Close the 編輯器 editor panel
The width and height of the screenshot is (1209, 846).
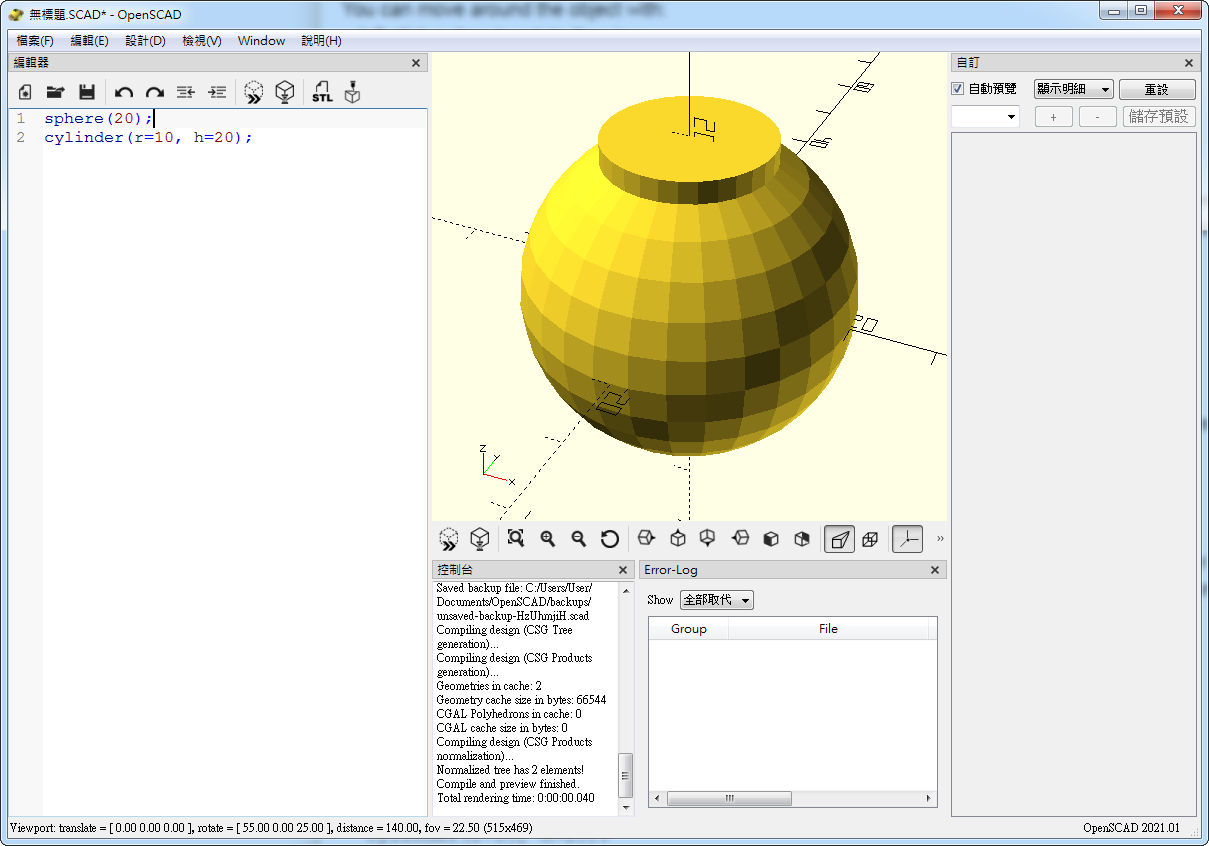[416, 63]
